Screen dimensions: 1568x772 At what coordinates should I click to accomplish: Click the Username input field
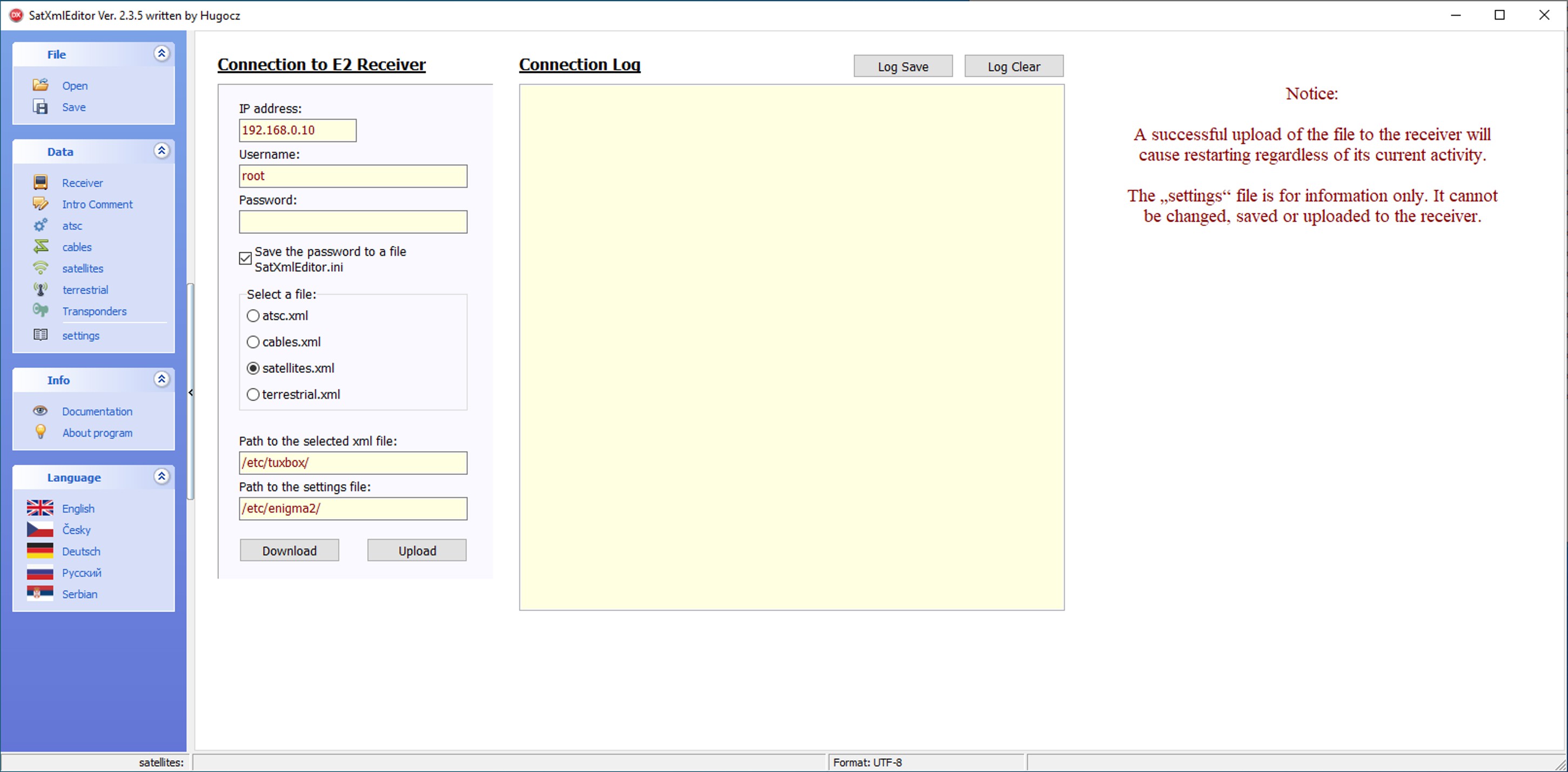[x=353, y=176]
